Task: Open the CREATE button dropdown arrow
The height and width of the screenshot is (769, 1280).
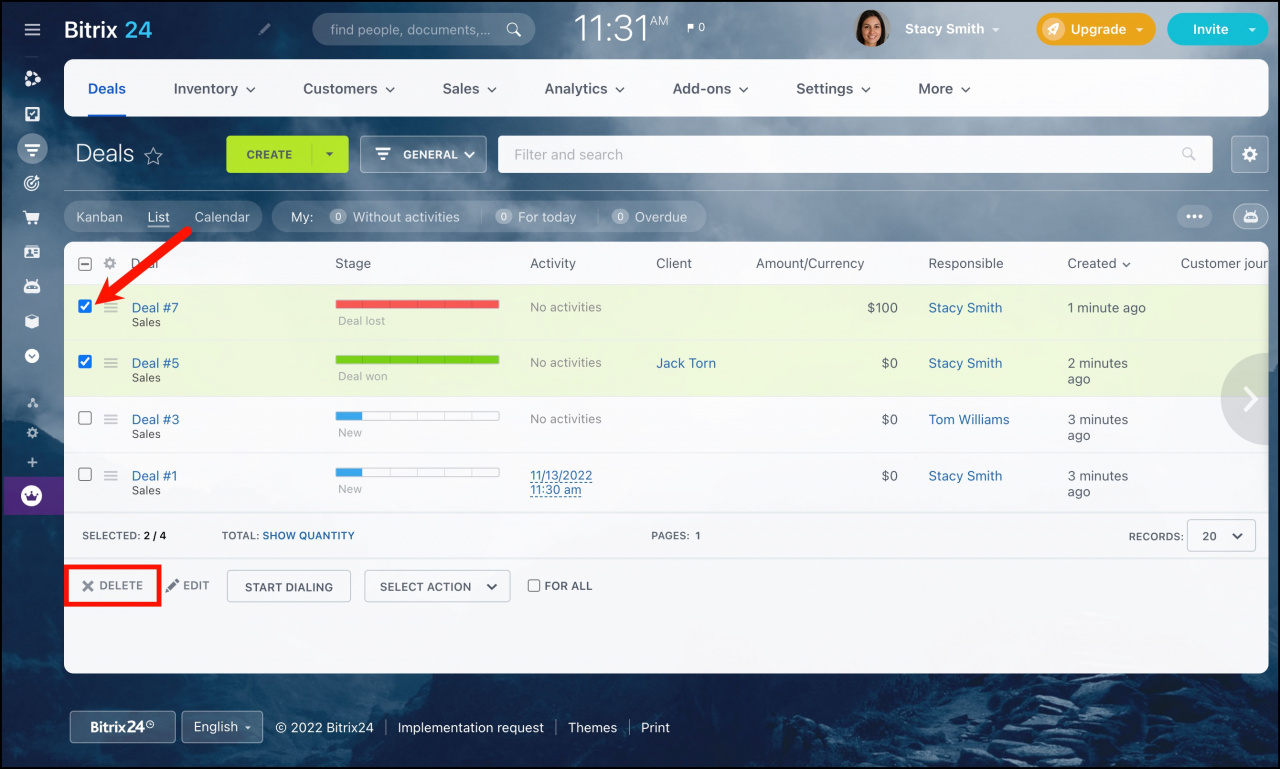Action: (330, 154)
